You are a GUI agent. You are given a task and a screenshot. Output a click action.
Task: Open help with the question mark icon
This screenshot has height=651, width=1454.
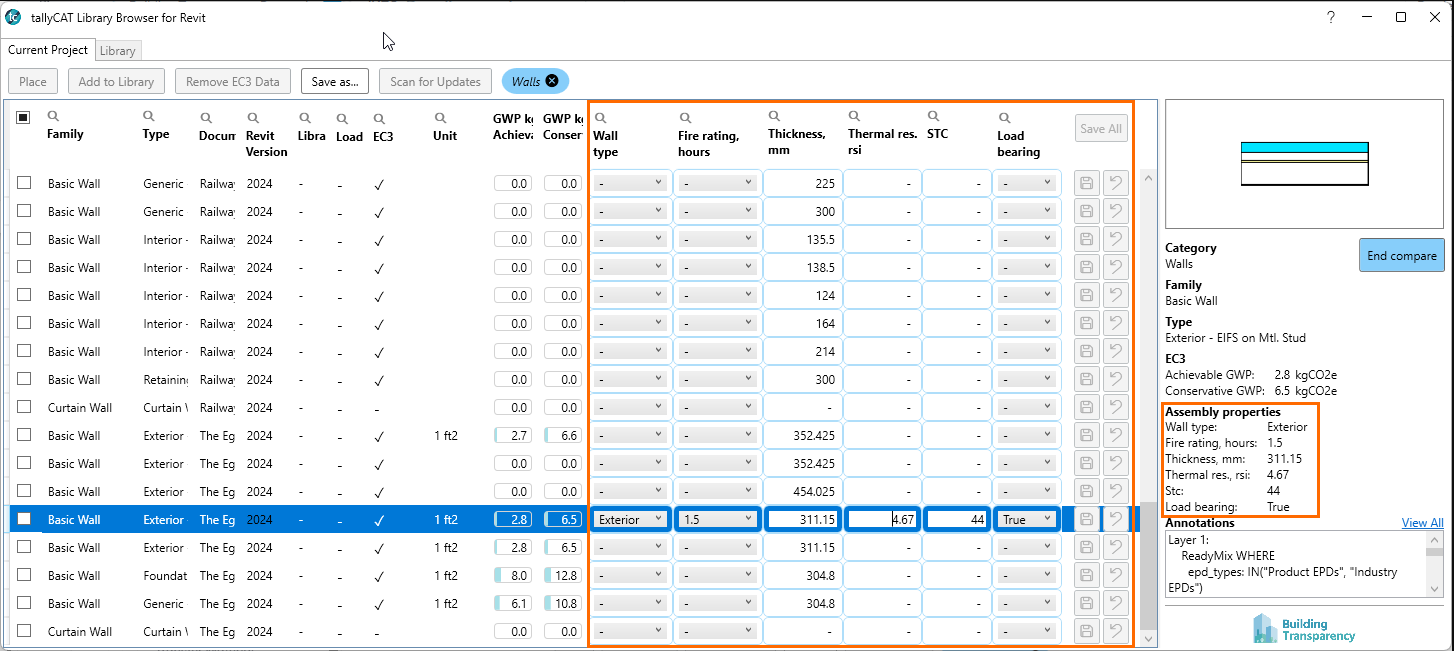click(x=1331, y=17)
